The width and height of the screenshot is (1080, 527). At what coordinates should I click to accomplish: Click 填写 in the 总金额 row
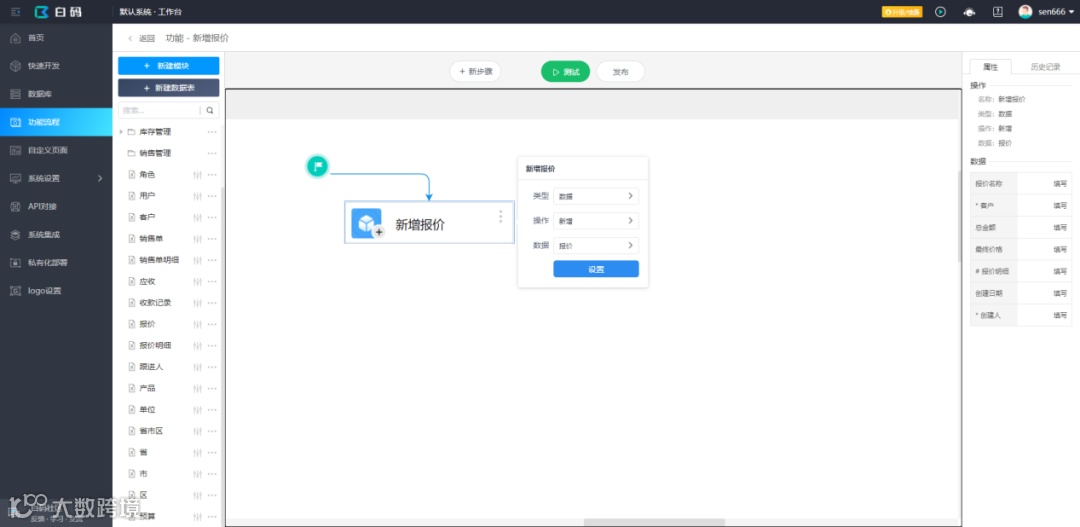tap(1060, 227)
